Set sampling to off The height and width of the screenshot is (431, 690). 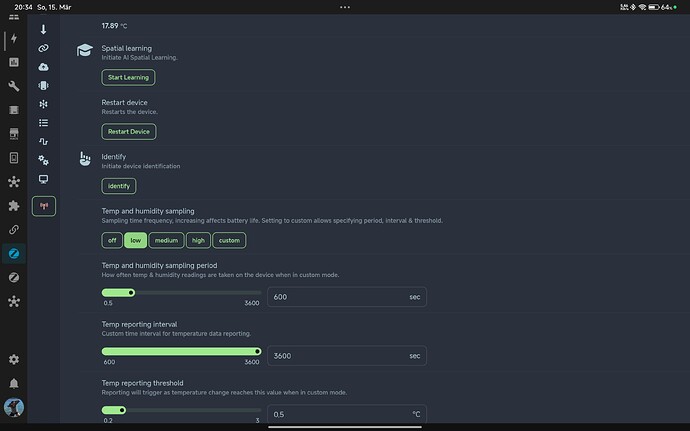(x=112, y=240)
